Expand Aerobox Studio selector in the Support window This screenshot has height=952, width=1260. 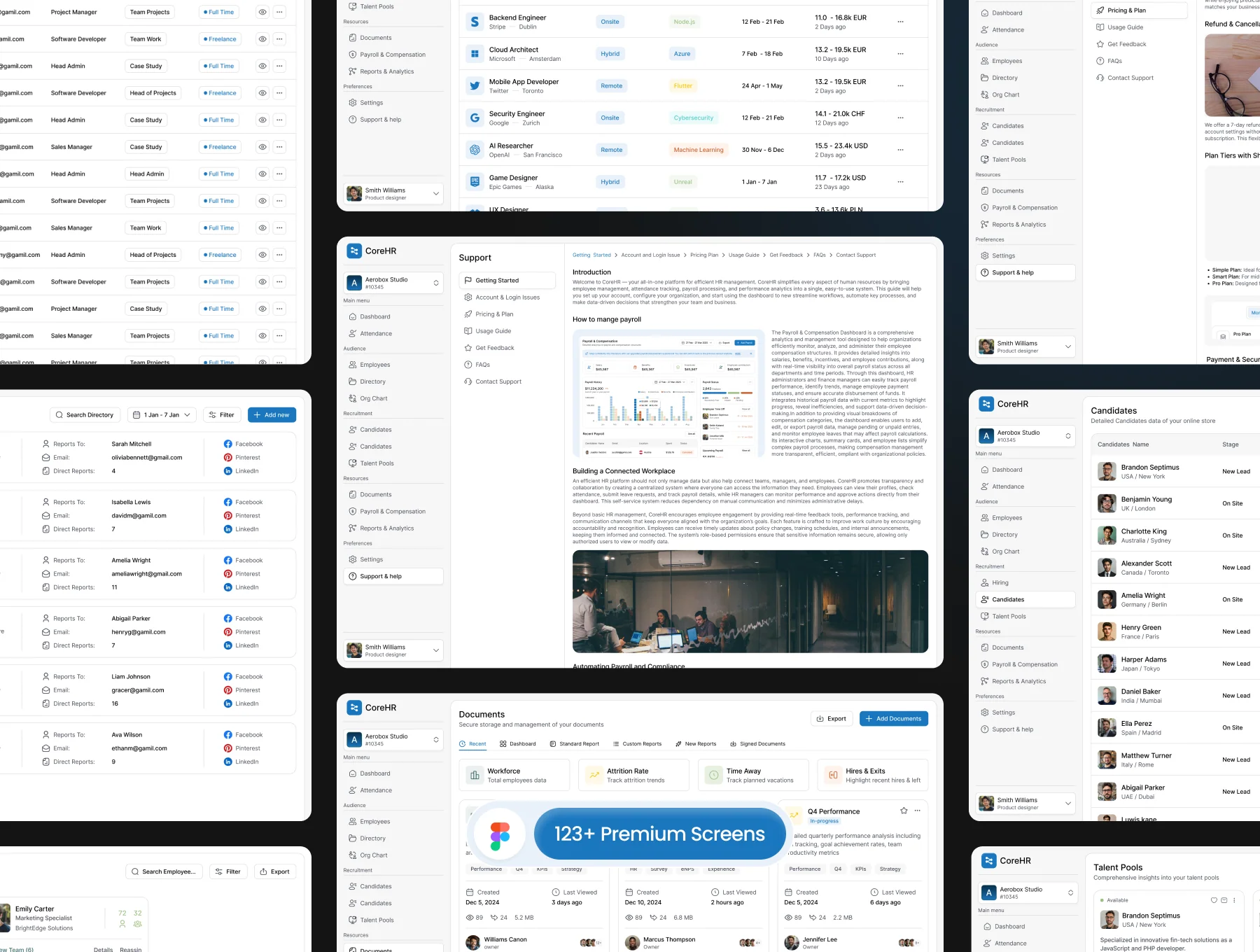(x=393, y=283)
